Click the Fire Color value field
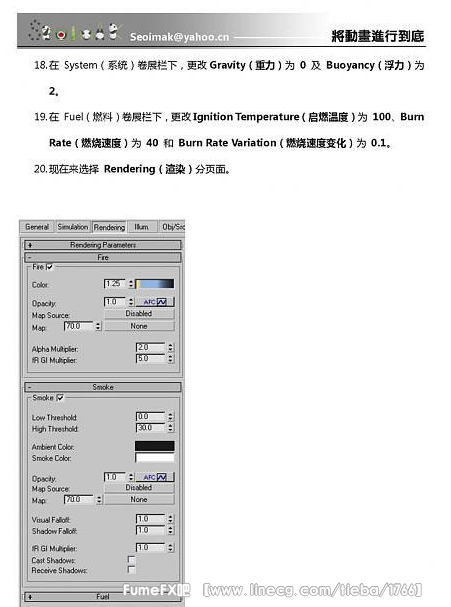The height and width of the screenshot is (607, 451). pyautogui.click(x=115, y=284)
